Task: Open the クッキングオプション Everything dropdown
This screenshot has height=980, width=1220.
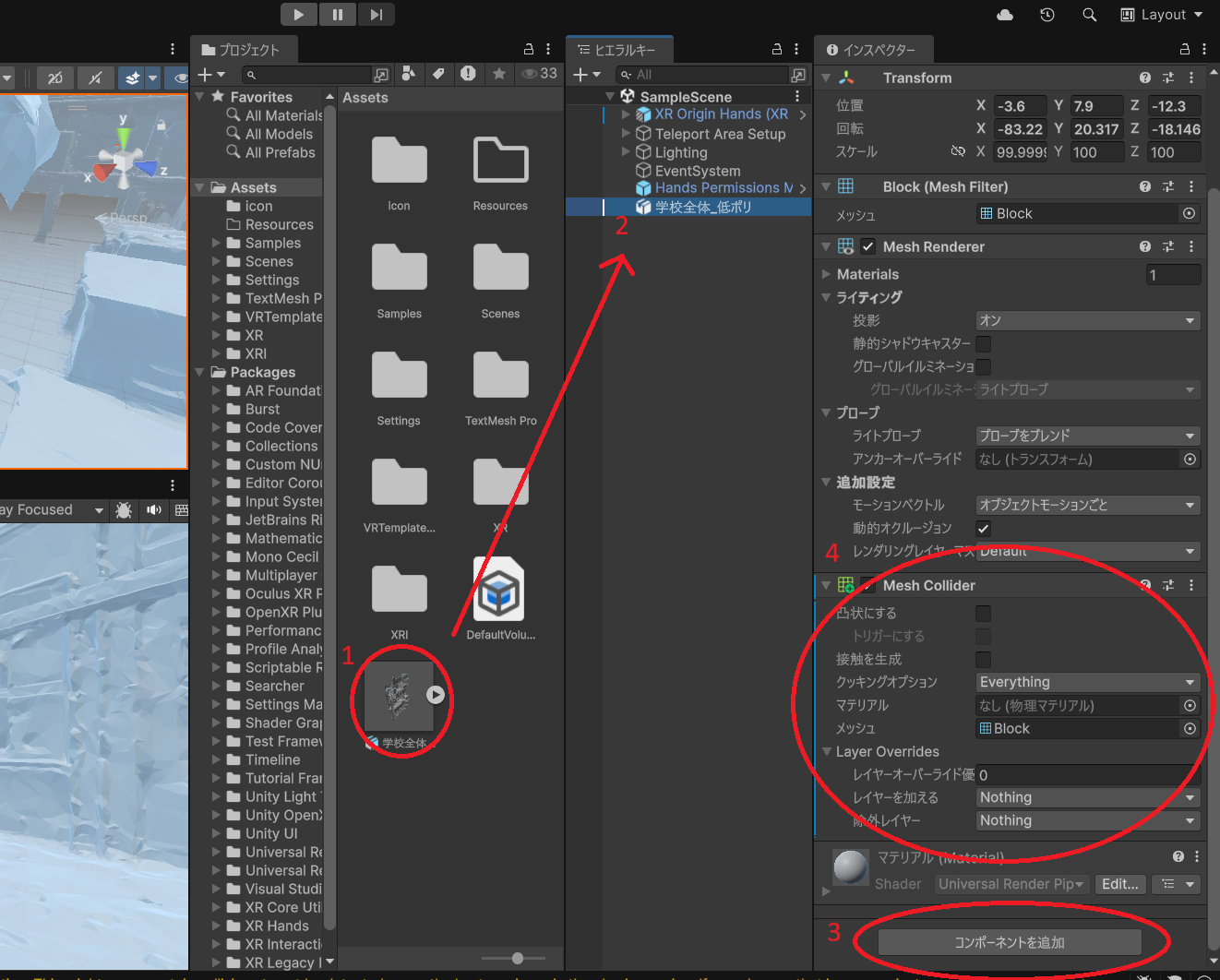Action: tap(1087, 682)
